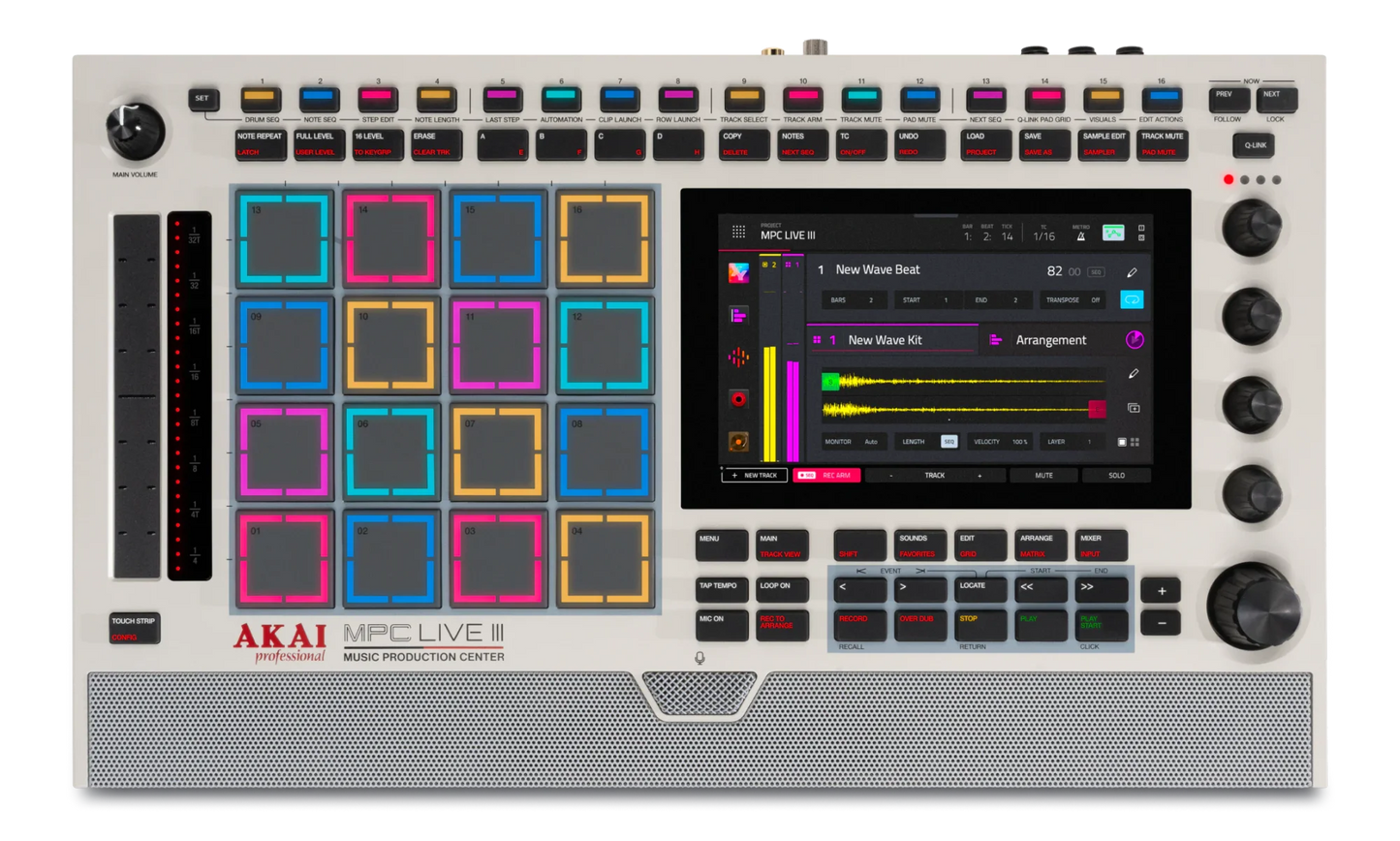Toggle the blue loop icon in the sequence panel
1400x841 pixels.
(x=1132, y=299)
